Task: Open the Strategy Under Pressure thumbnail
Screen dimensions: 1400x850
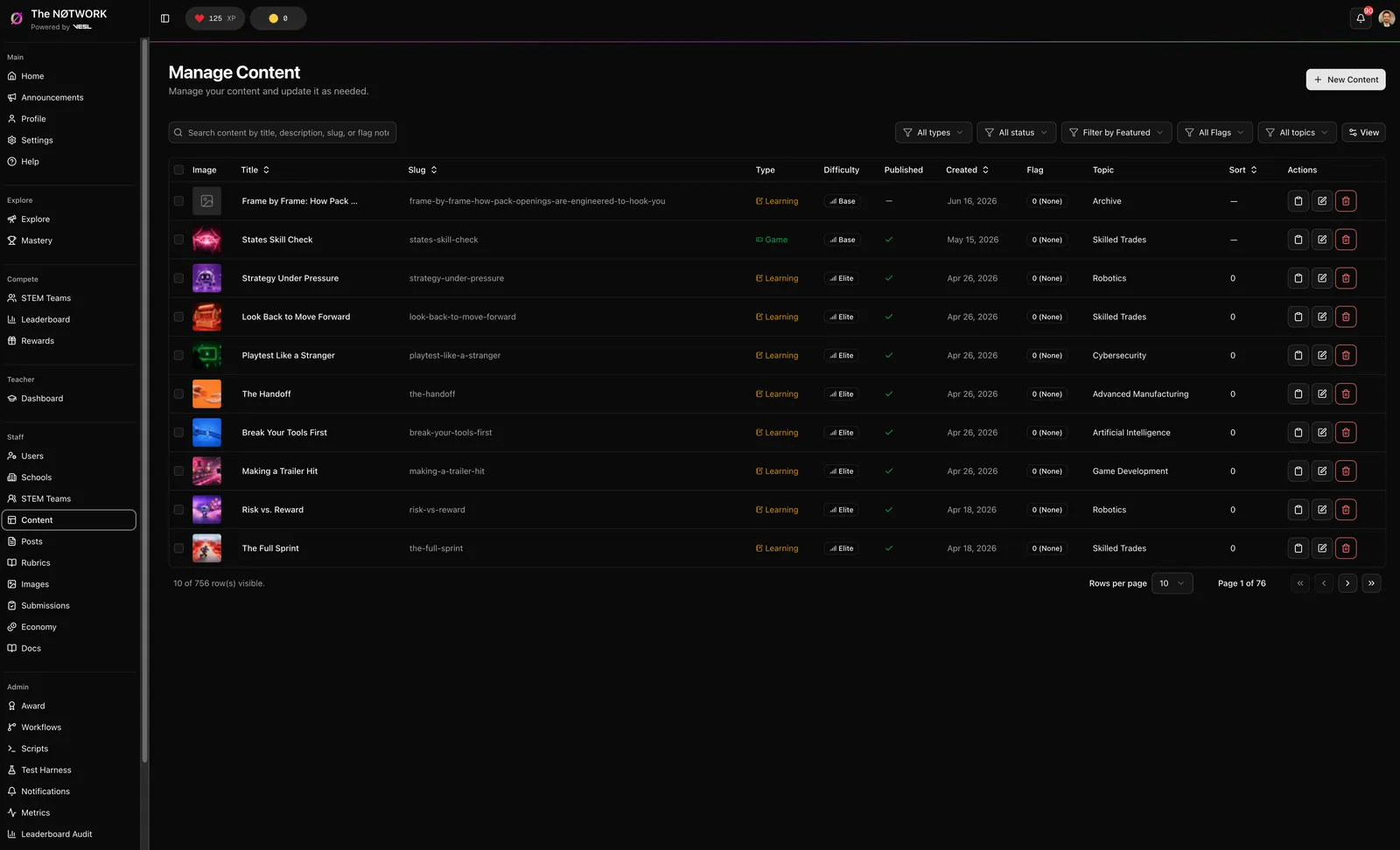Action: pyautogui.click(x=206, y=278)
